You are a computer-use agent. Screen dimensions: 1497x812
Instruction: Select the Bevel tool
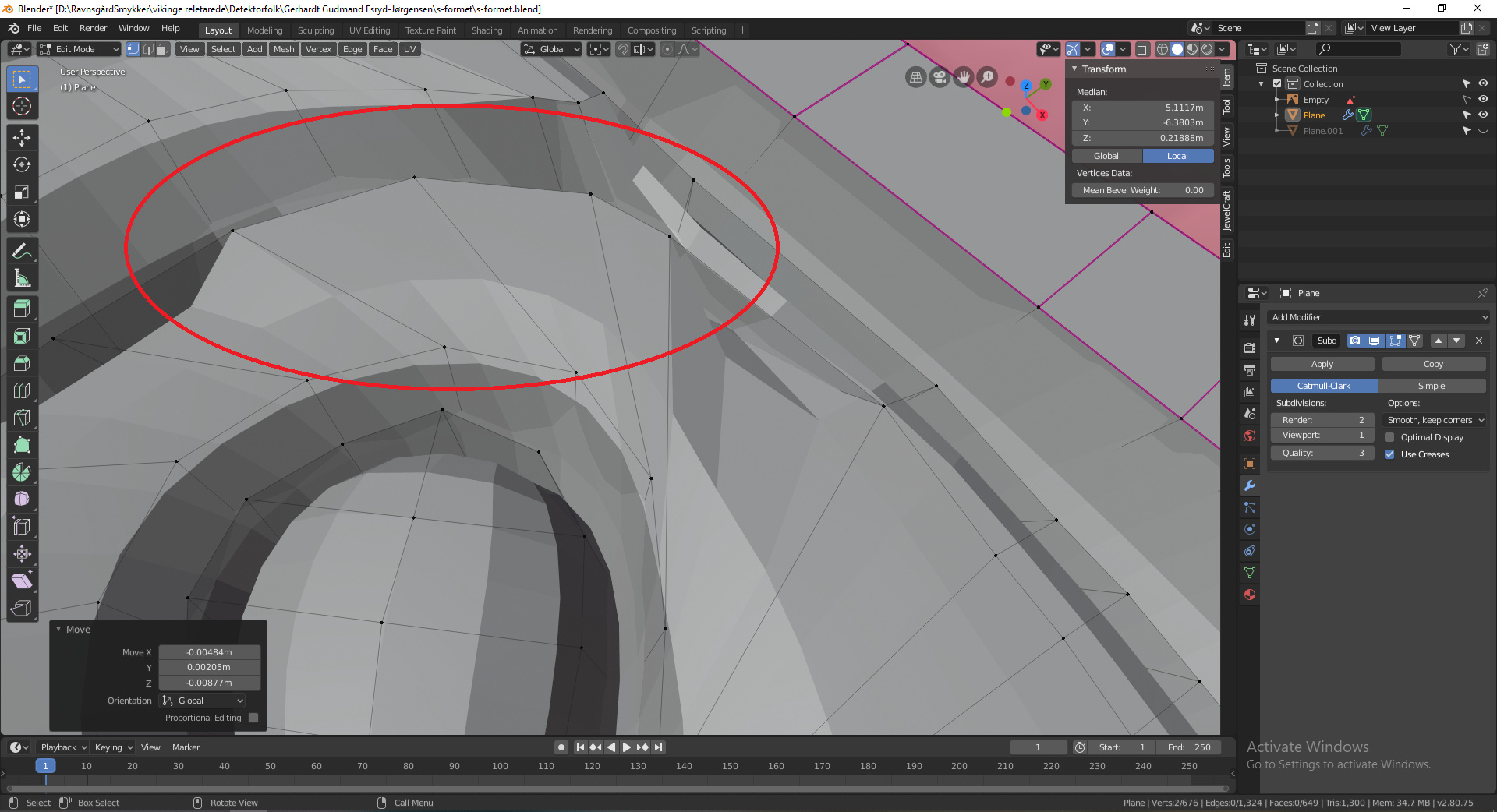pyautogui.click(x=22, y=364)
